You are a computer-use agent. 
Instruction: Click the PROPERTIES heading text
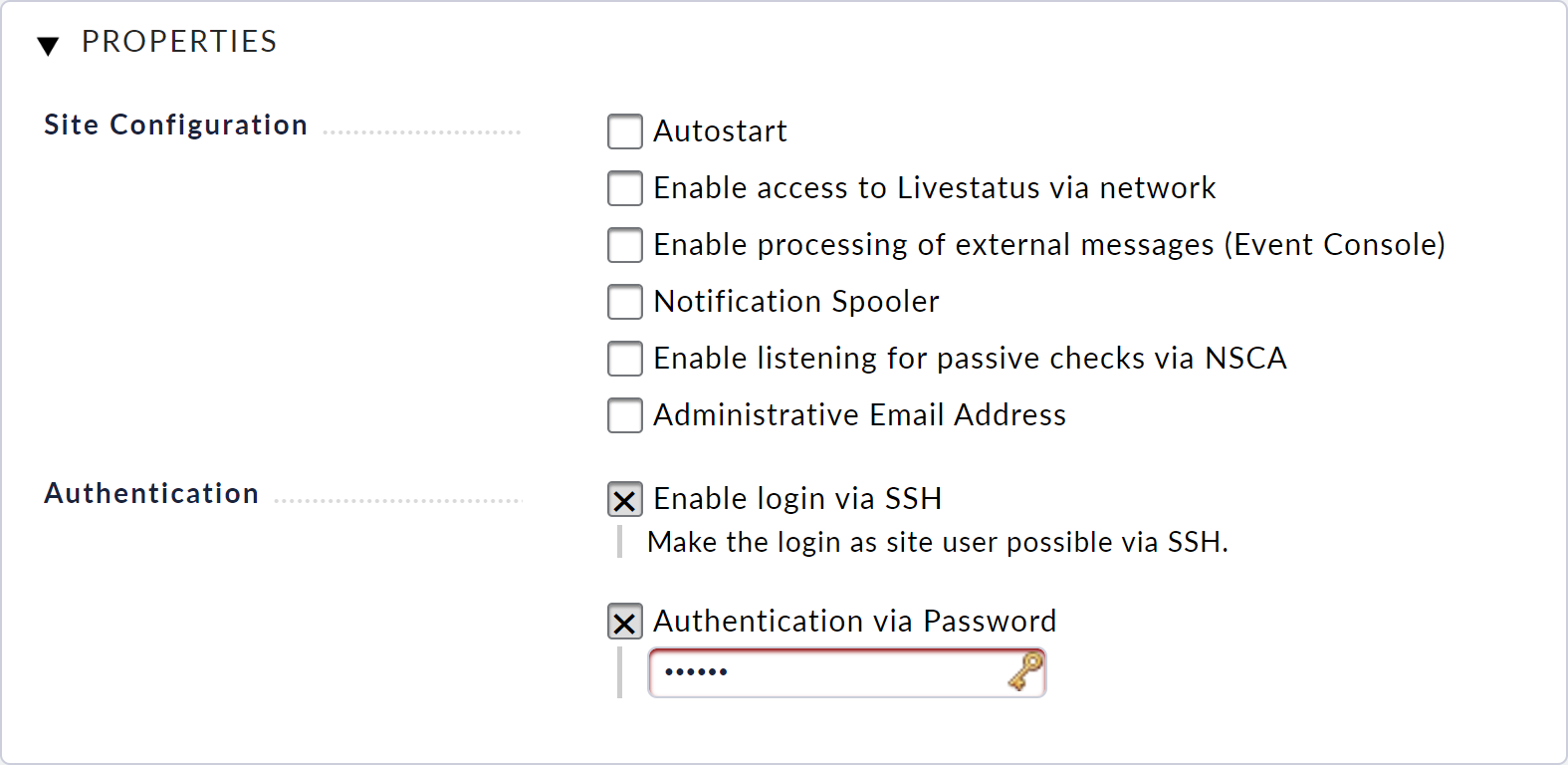[179, 42]
